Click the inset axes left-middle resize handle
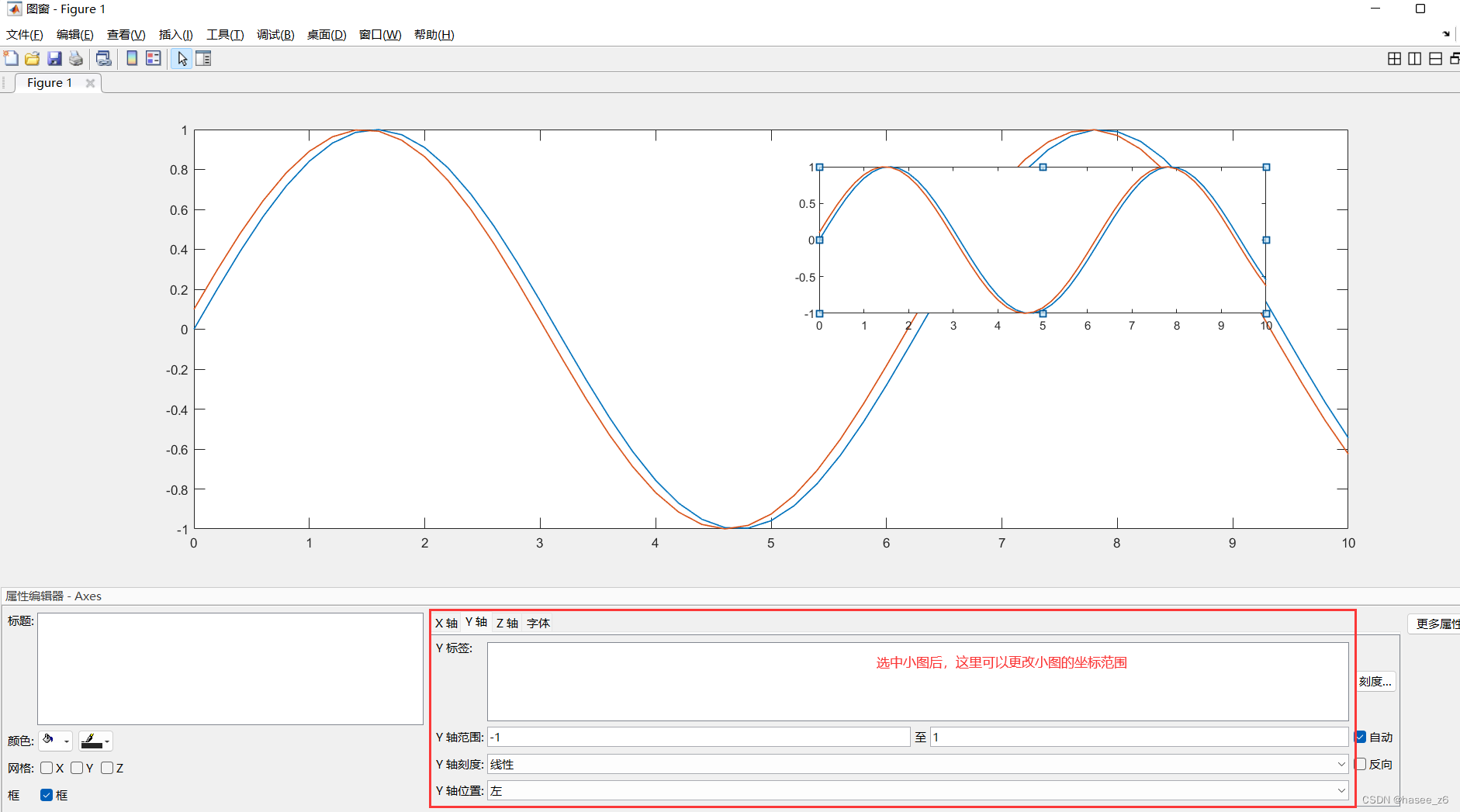 (819, 240)
